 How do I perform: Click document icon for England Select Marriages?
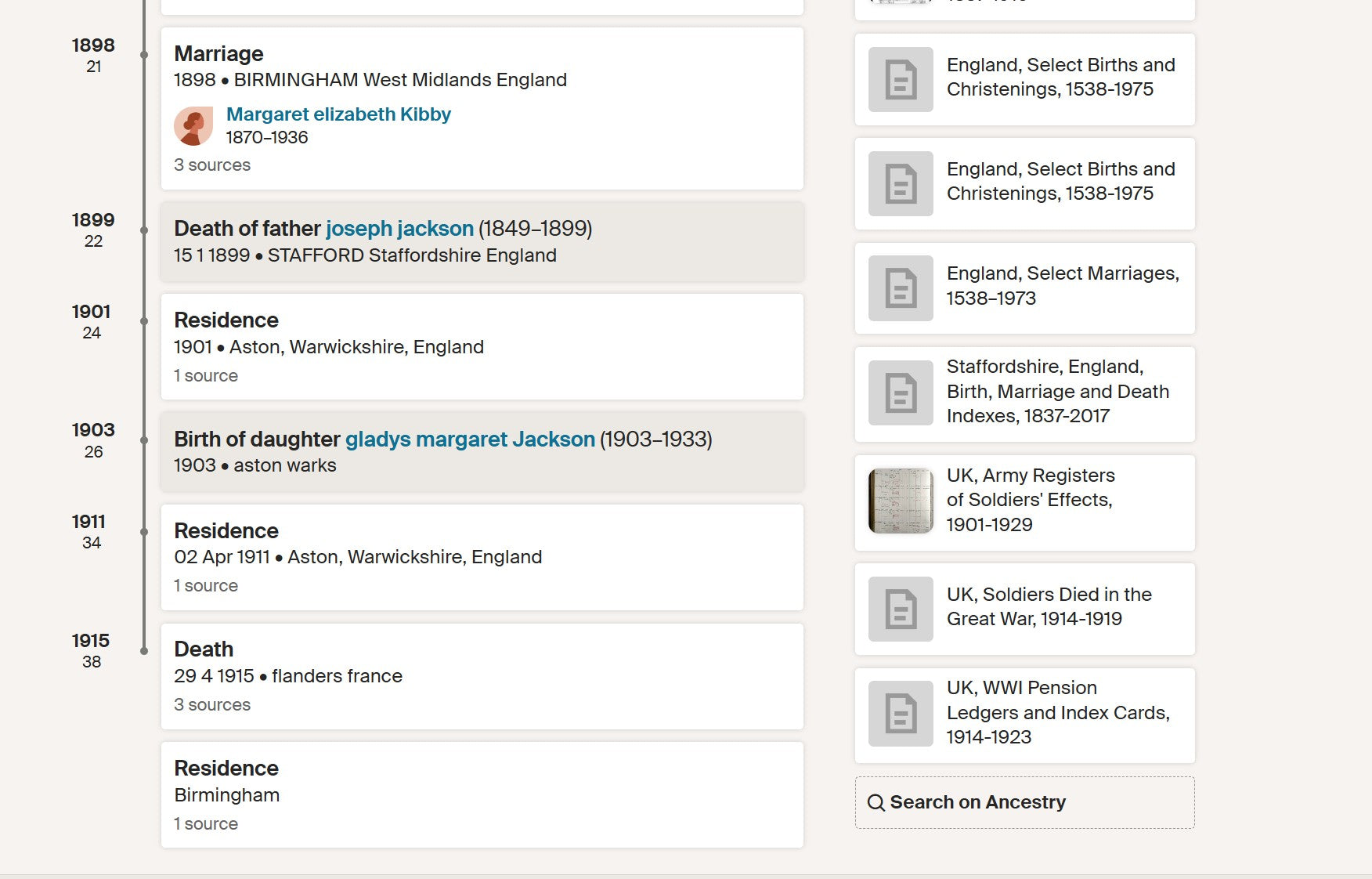point(901,288)
